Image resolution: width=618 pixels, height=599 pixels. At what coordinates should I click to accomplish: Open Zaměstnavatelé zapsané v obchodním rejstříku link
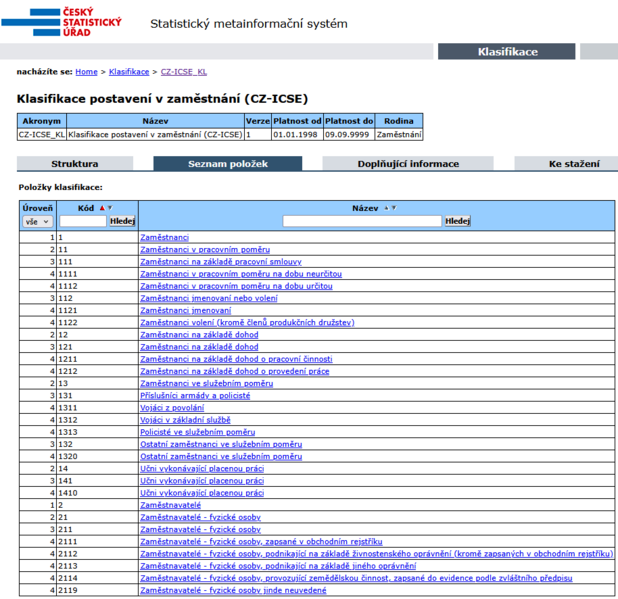(261, 542)
